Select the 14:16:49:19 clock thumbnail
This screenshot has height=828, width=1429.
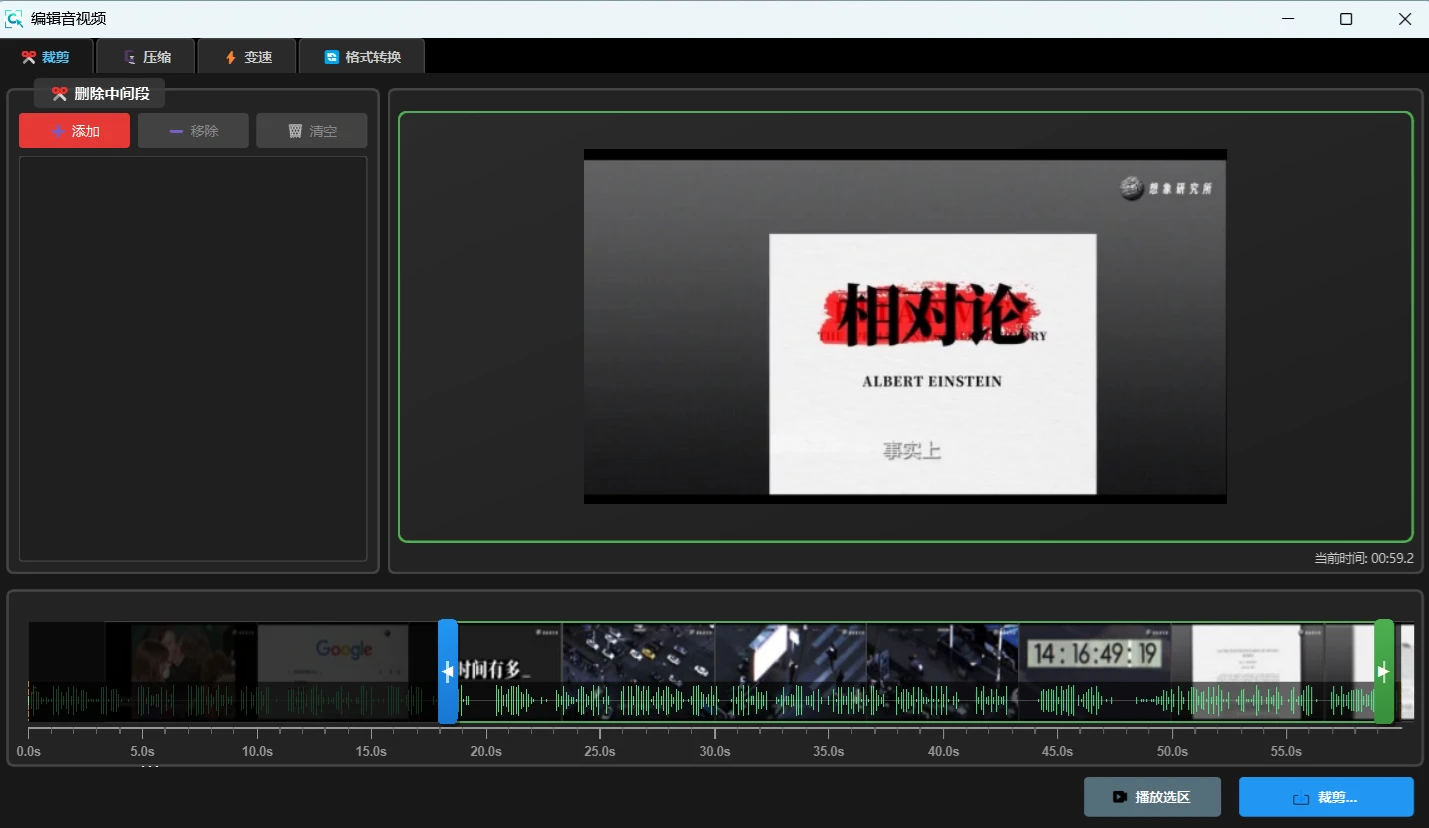tap(1093, 654)
